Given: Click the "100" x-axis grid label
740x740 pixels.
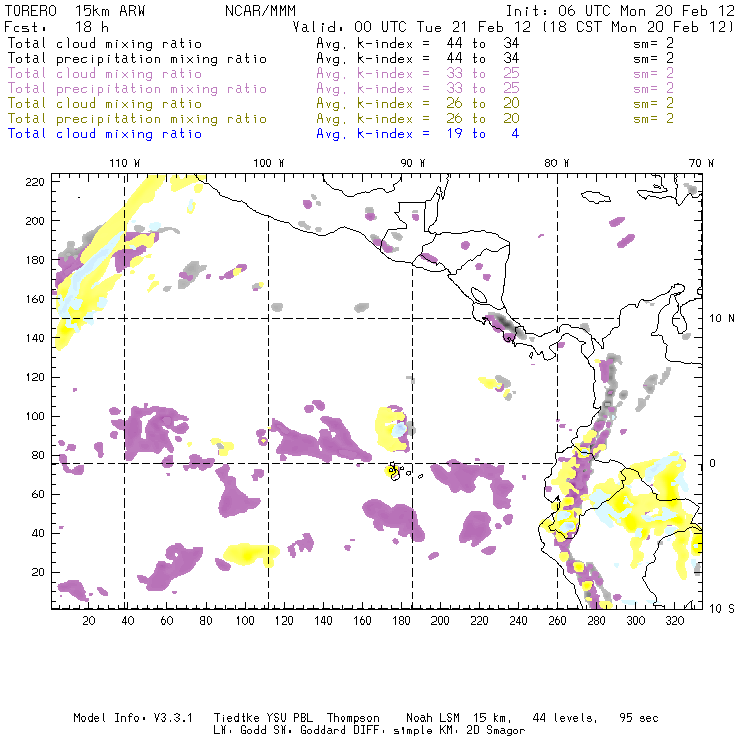Looking at the screenshot, I should (245, 621).
